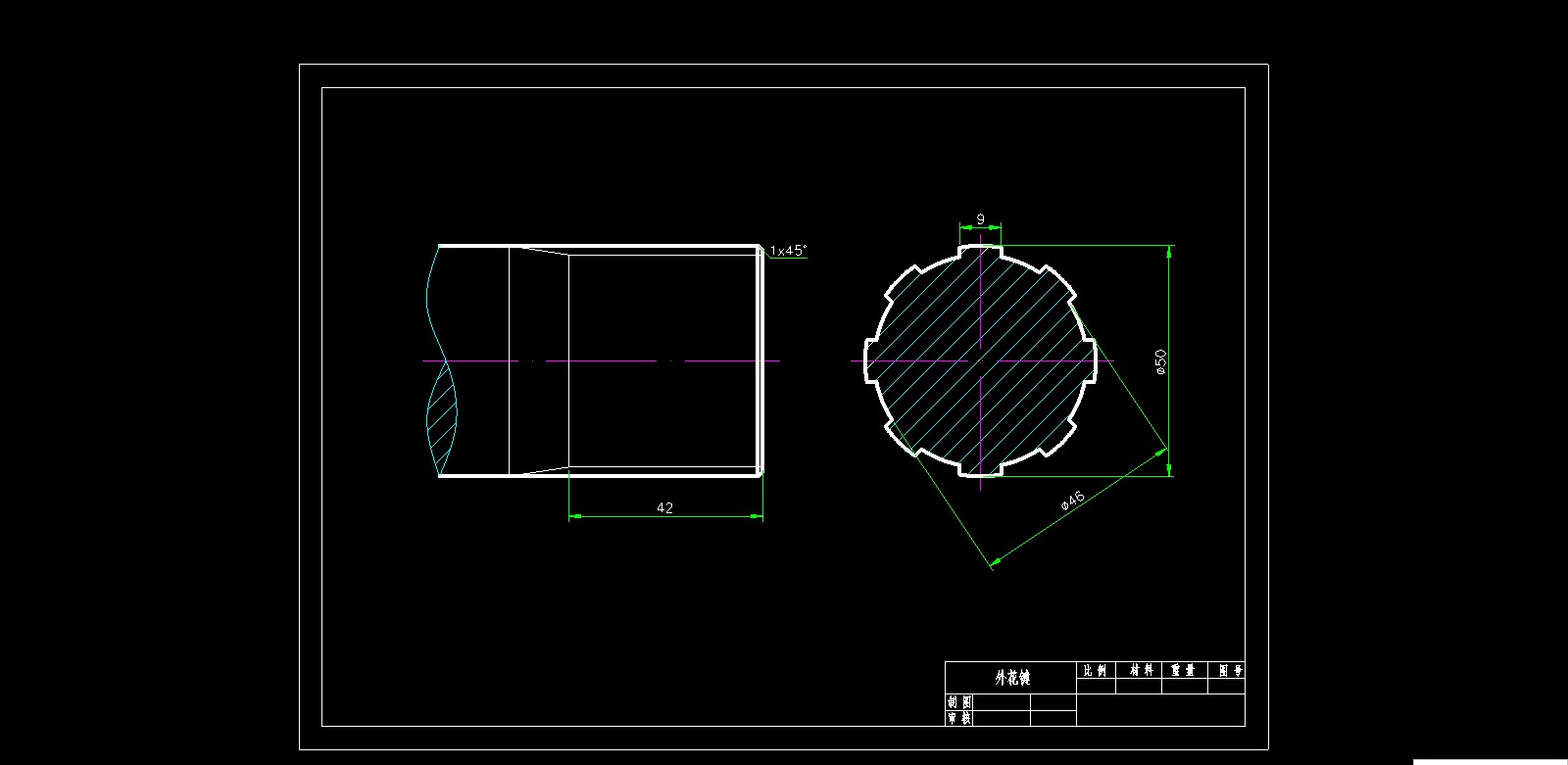Select the 42 length dimension text

664,507
